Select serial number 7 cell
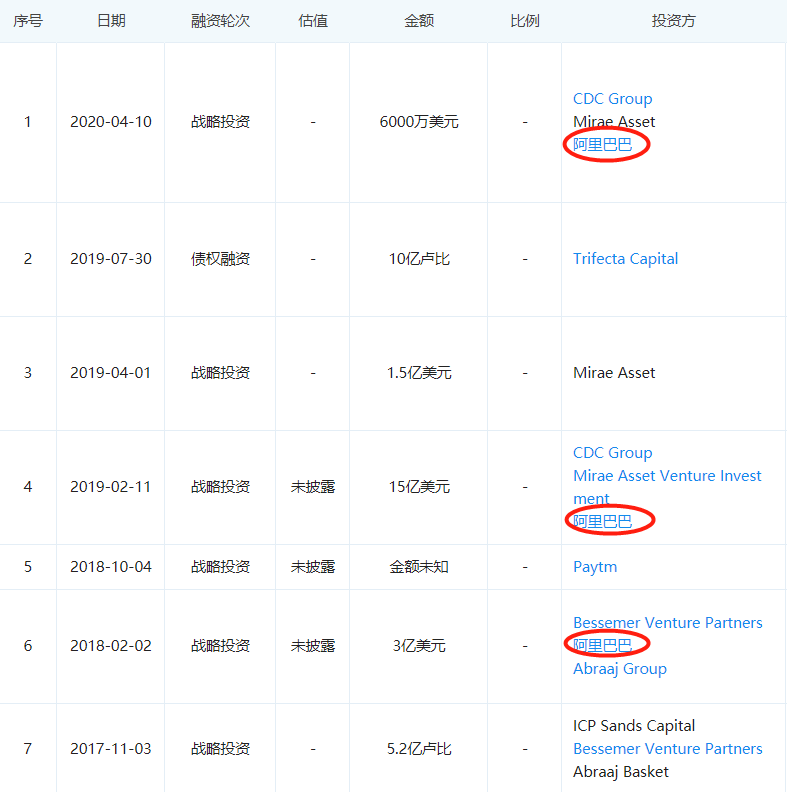This screenshot has width=787, height=792. 28,749
